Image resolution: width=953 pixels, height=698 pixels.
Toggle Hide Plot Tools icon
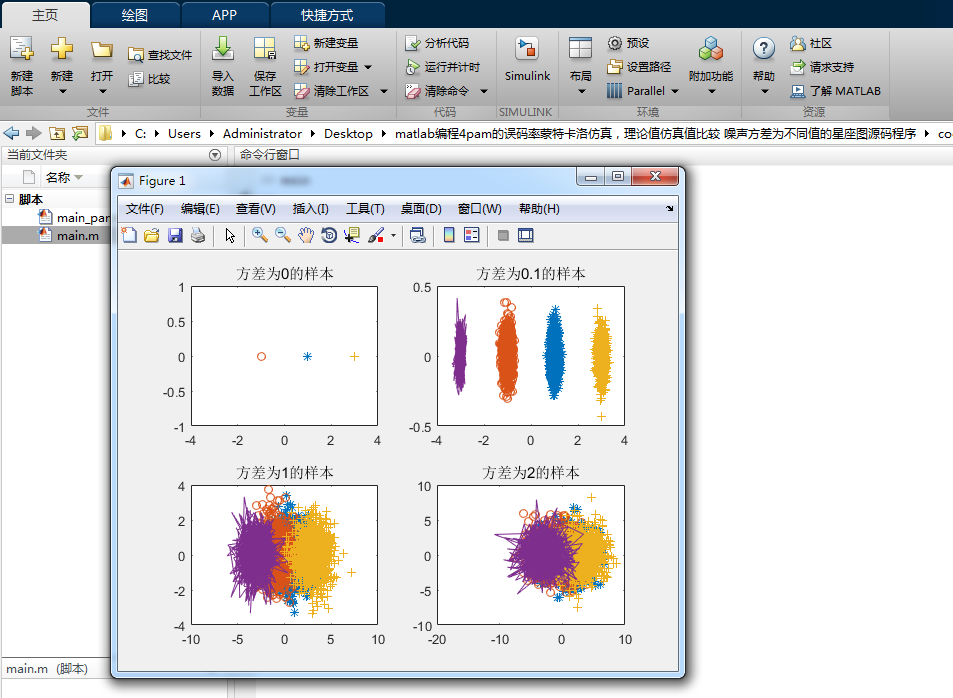[503, 235]
